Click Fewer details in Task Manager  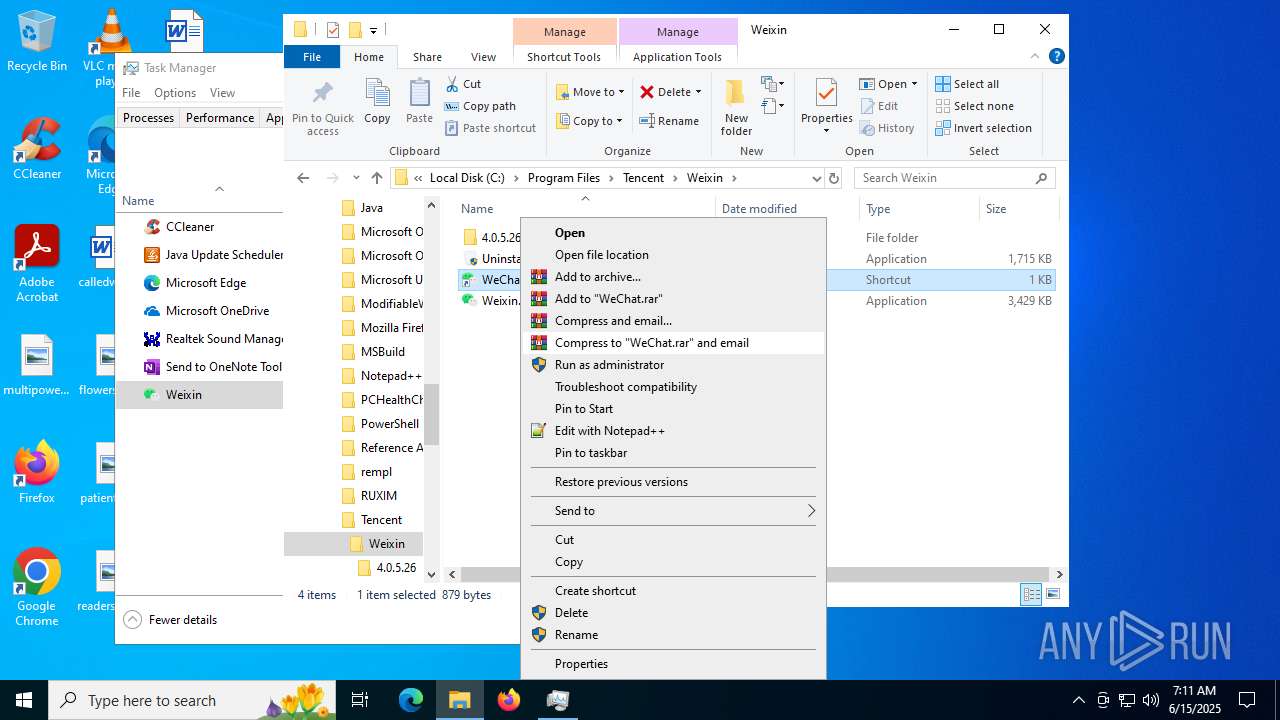pyautogui.click(x=171, y=620)
